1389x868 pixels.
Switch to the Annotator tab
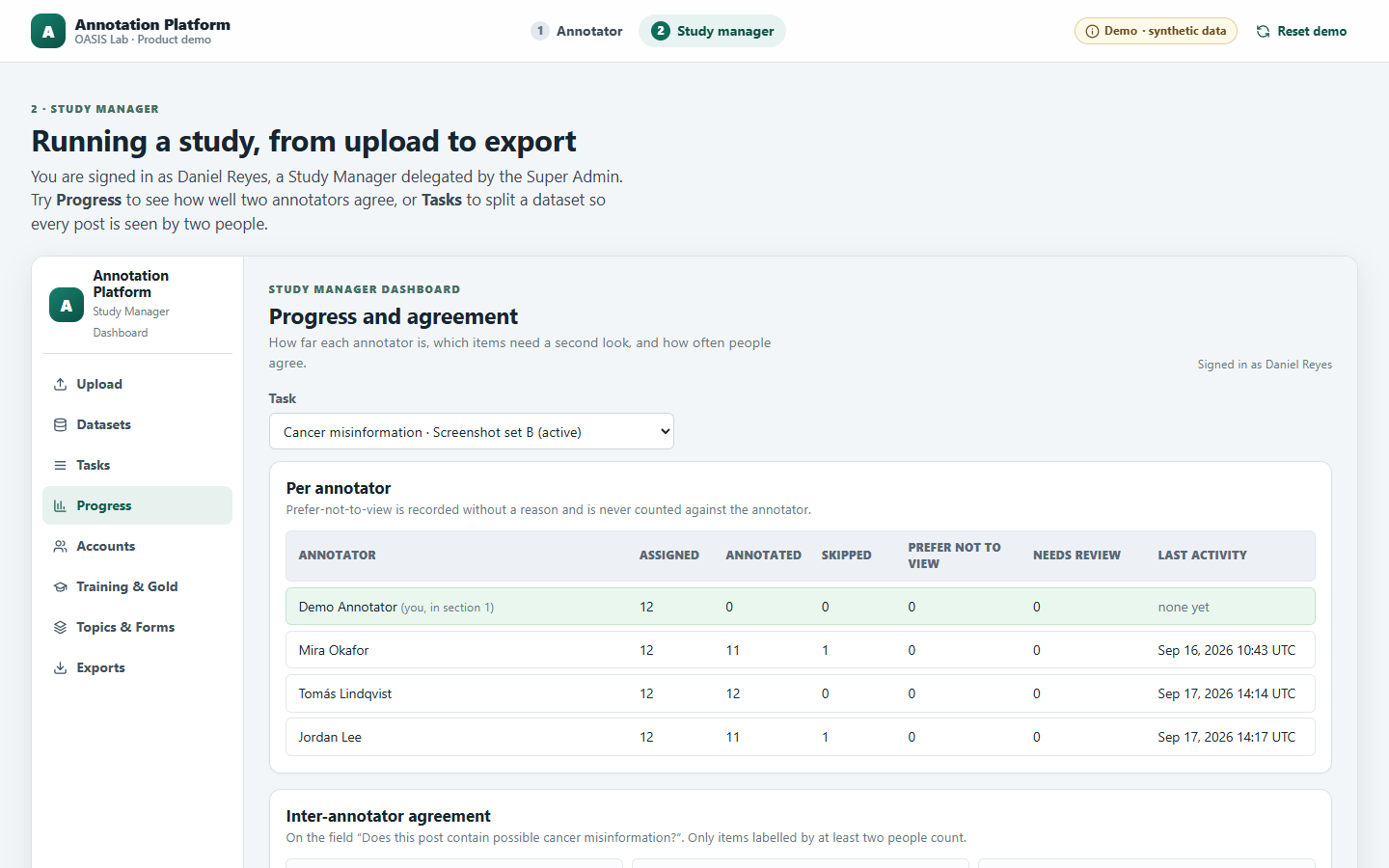[x=577, y=31]
